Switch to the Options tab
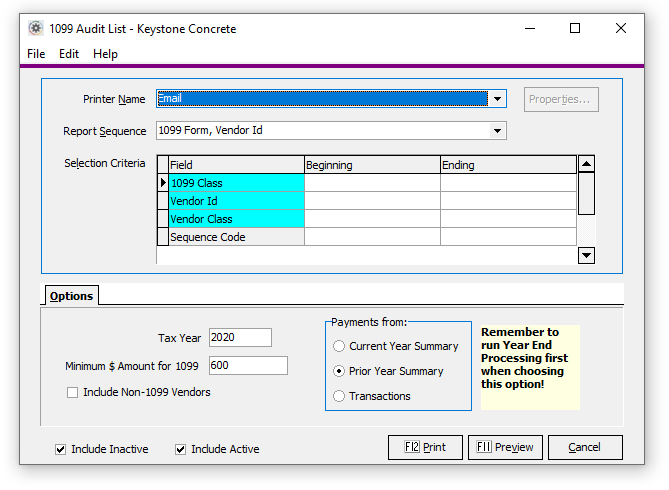This screenshot has height=490, width=669. [71, 296]
